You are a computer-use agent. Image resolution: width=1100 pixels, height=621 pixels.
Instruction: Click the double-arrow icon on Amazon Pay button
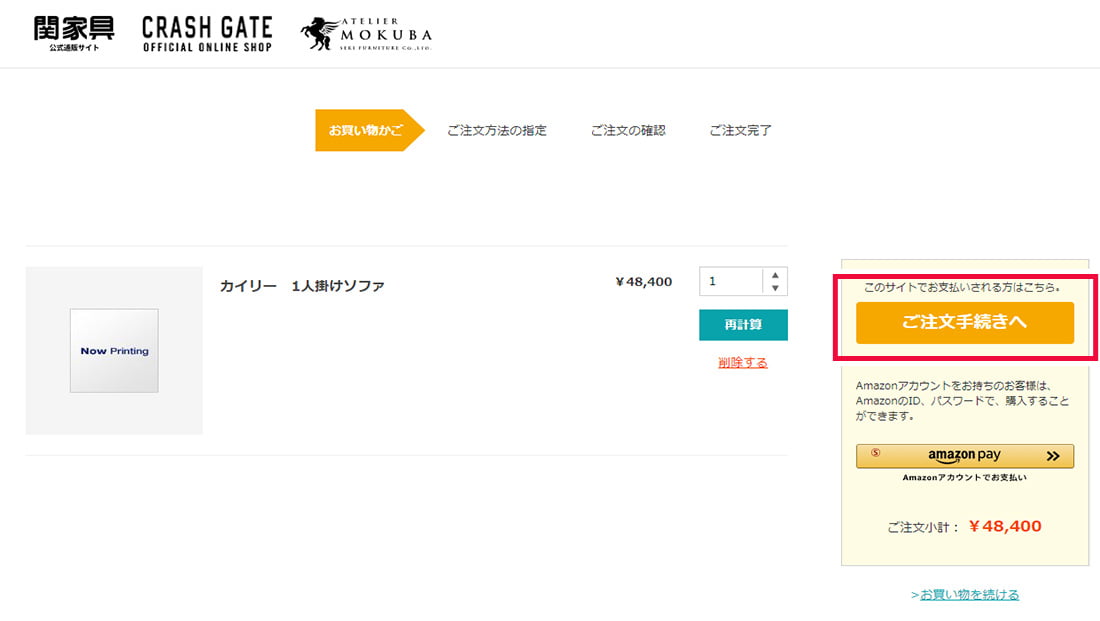pyautogui.click(x=1053, y=455)
